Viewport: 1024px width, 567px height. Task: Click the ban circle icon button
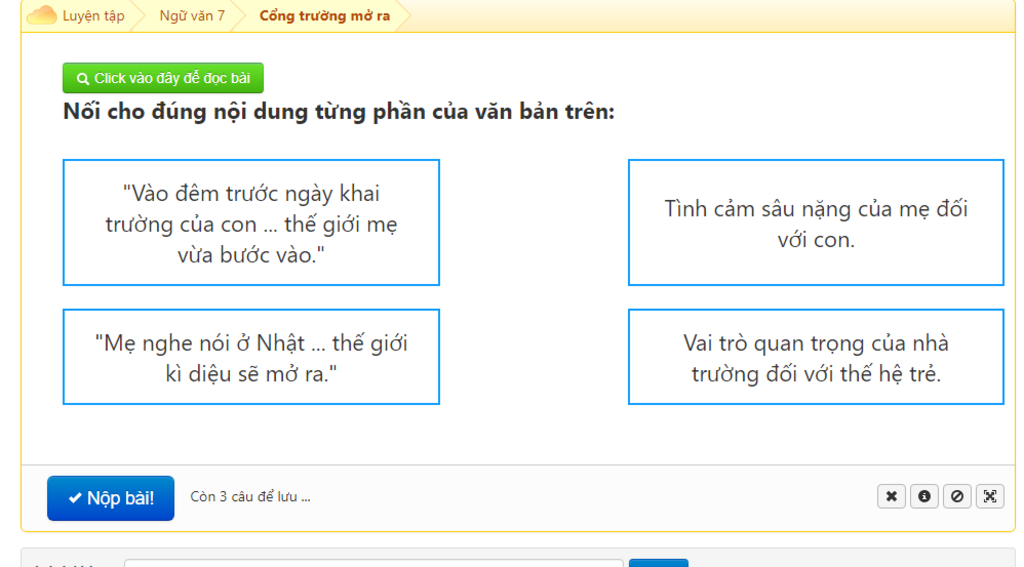click(x=957, y=496)
